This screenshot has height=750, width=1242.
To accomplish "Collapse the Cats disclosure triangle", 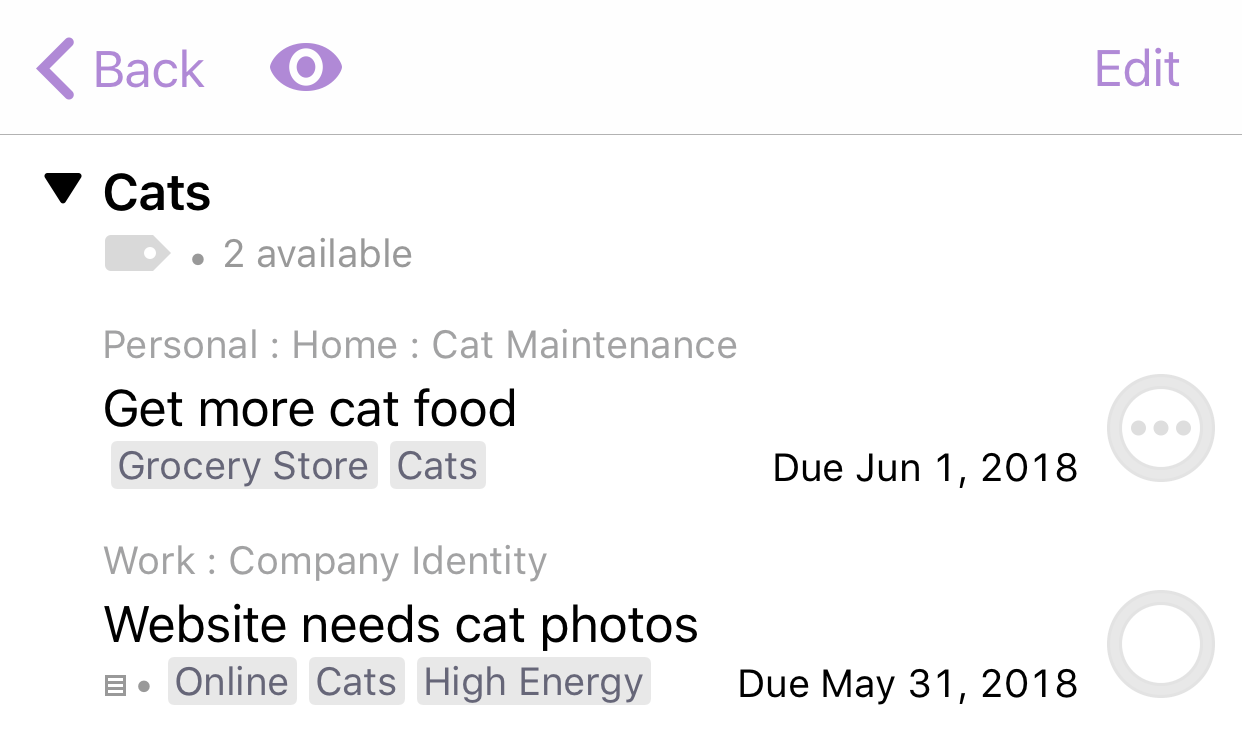I will [63, 189].
